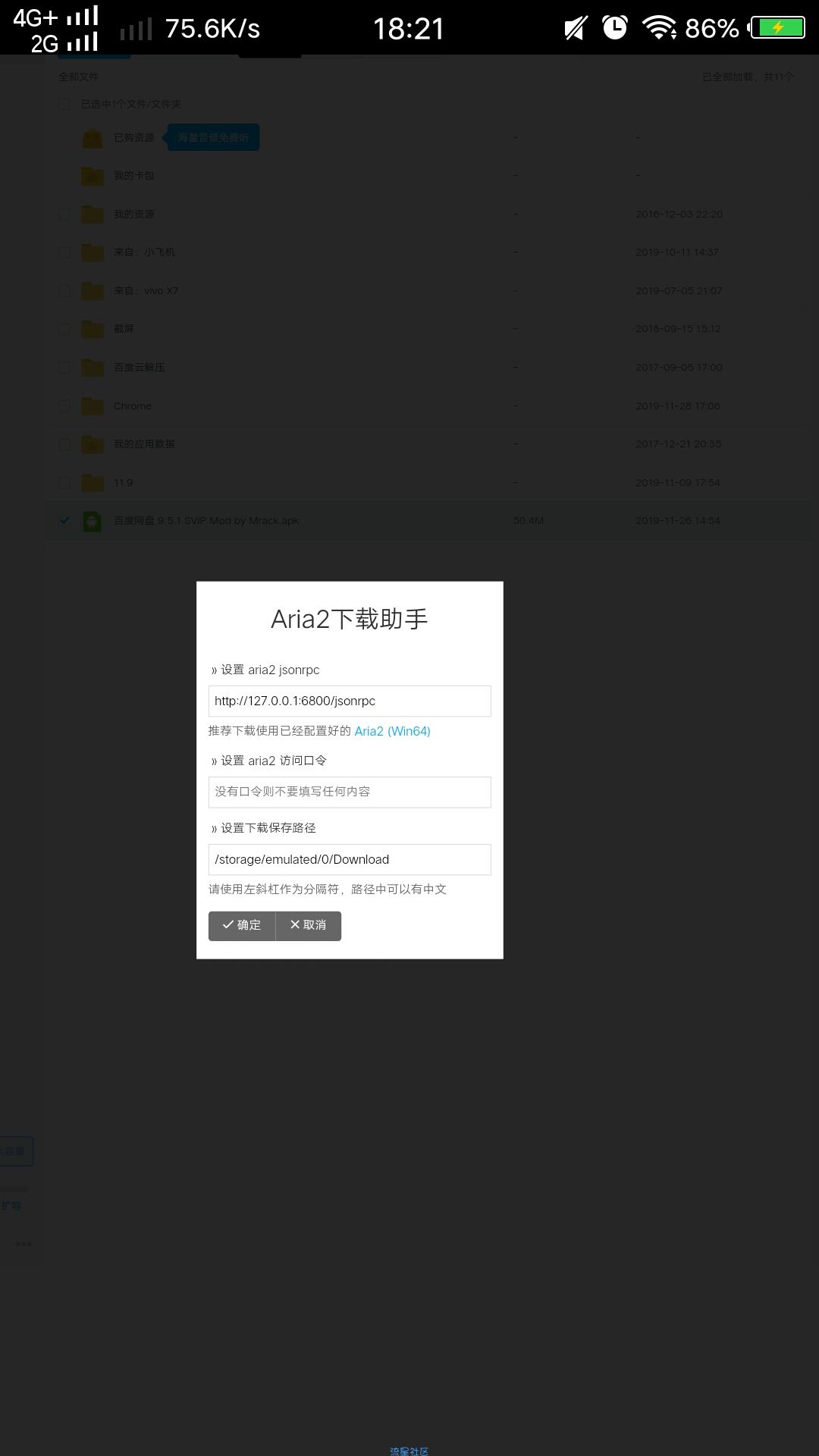The image size is (819, 1456).
Task: Toggle checkbox for 11.9 folder
Action: click(64, 482)
